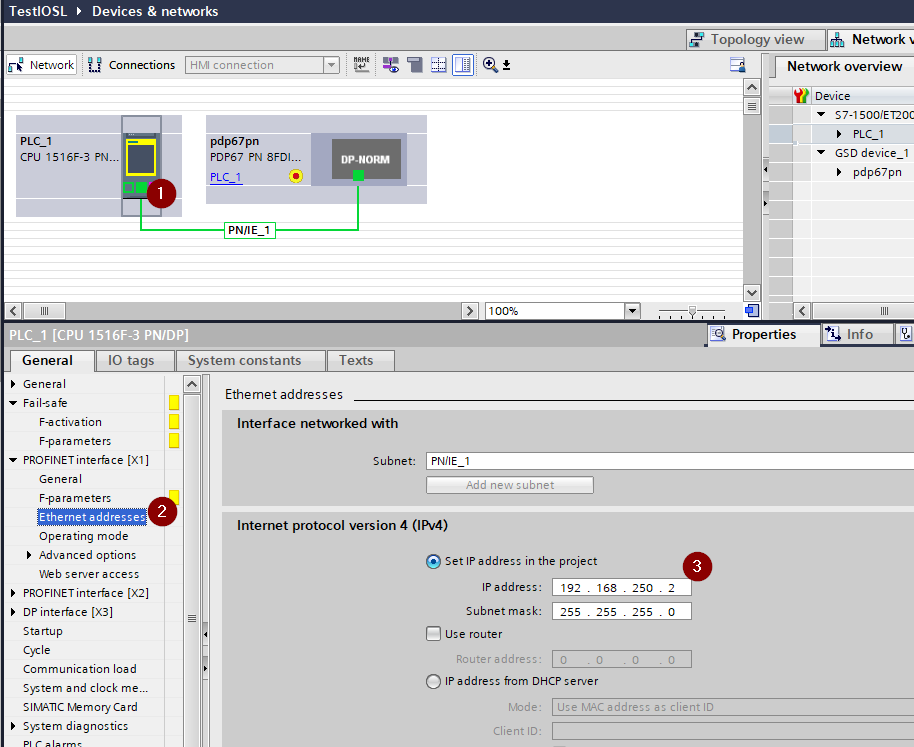Click the Subnet mask input field
914x747 pixels.
pos(621,611)
